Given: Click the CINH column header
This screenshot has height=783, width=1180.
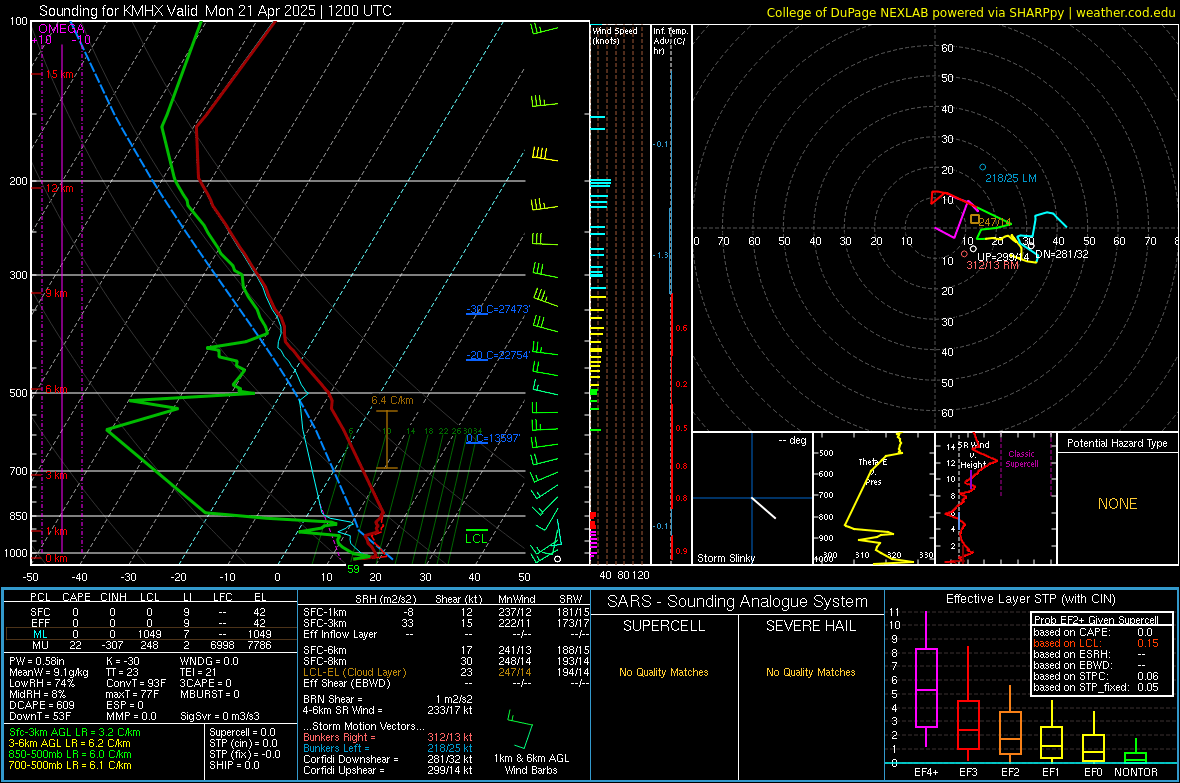Looking at the screenshot, I should 114,597.
